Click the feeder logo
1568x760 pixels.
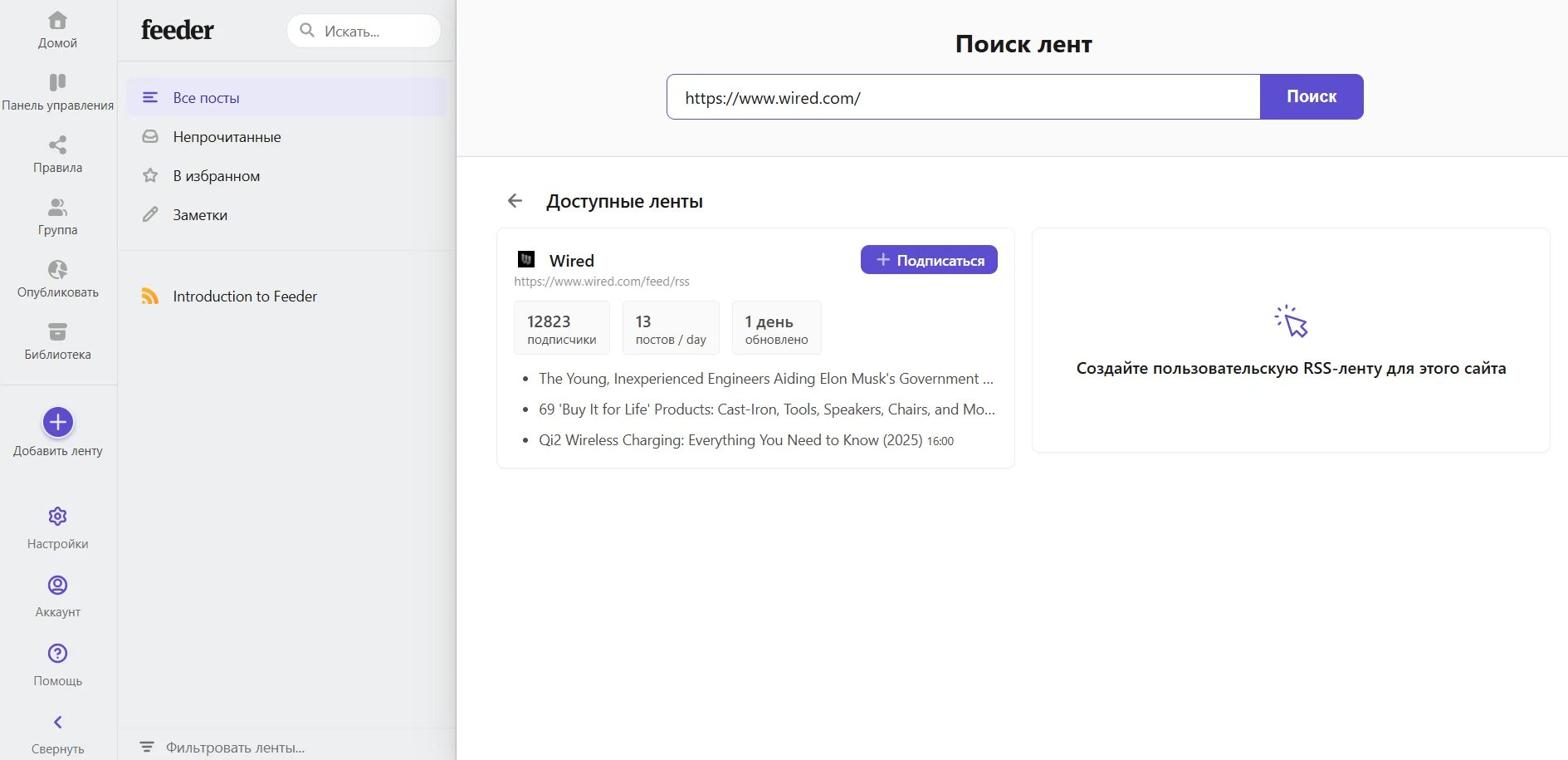pos(177,30)
